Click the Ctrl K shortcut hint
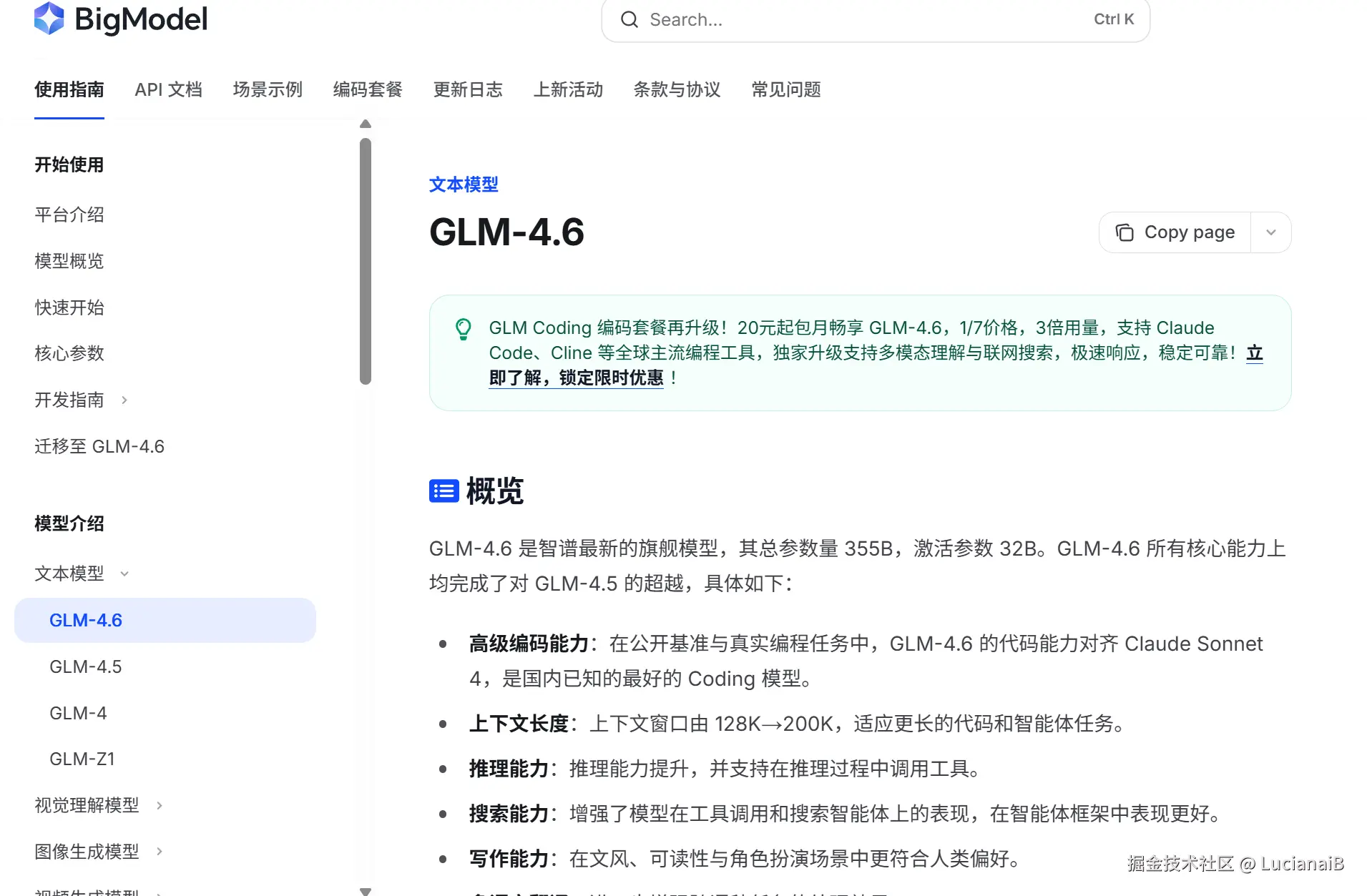 pos(1114,19)
